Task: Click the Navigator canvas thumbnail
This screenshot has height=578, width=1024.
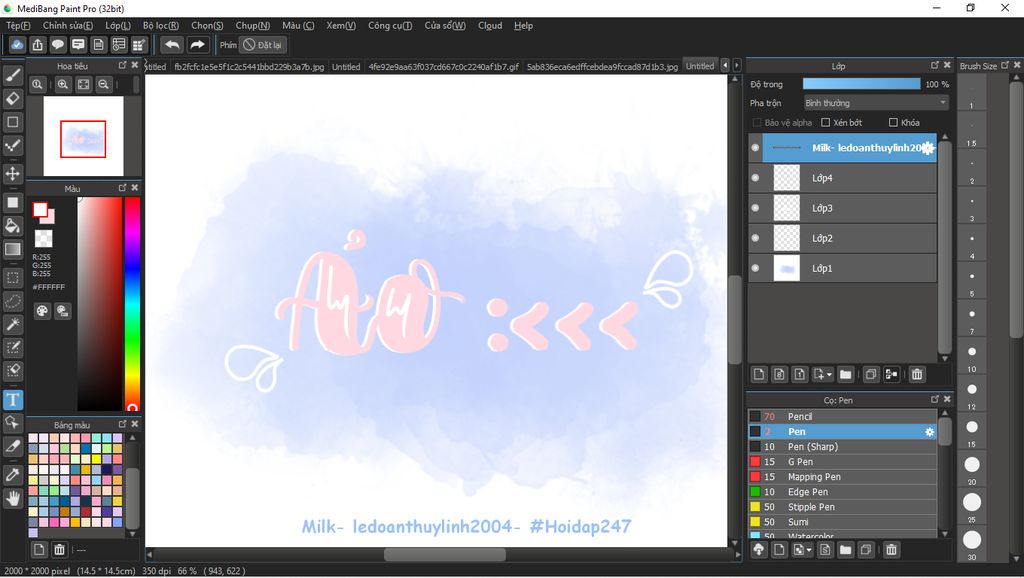Action: [x=83, y=136]
